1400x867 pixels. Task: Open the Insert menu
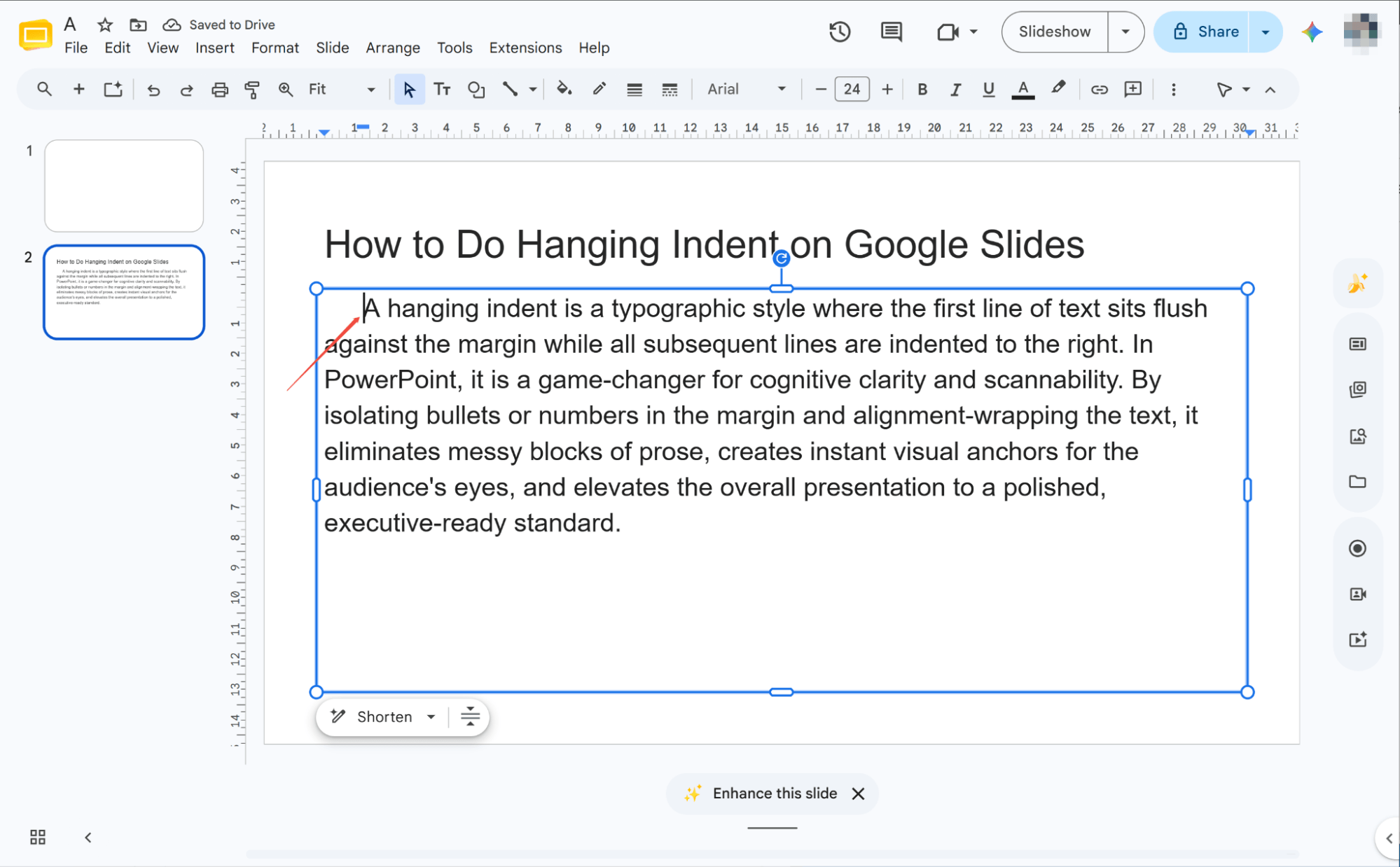pyautogui.click(x=214, y=48)
